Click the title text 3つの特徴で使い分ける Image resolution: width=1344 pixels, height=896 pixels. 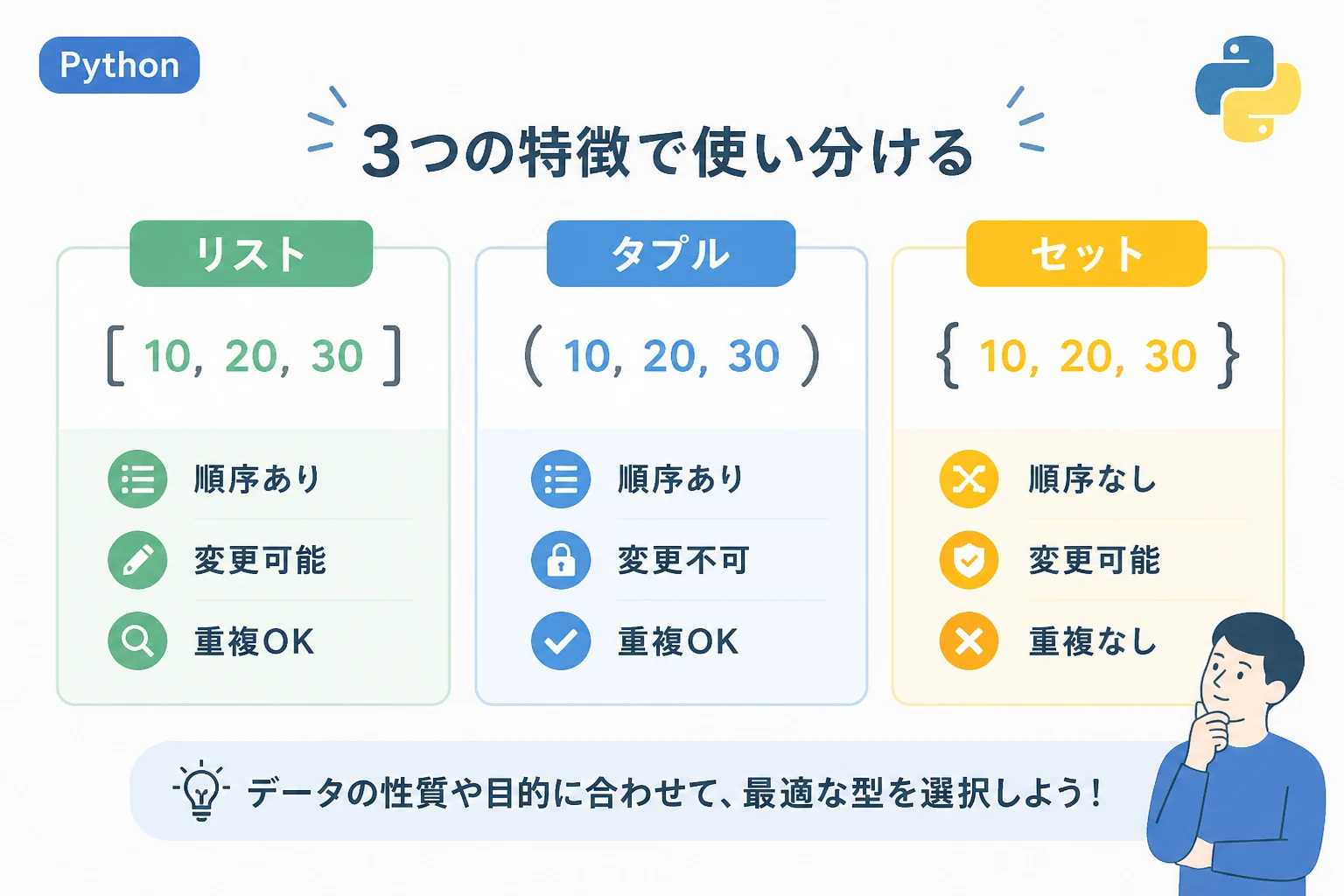coord(668,152)
